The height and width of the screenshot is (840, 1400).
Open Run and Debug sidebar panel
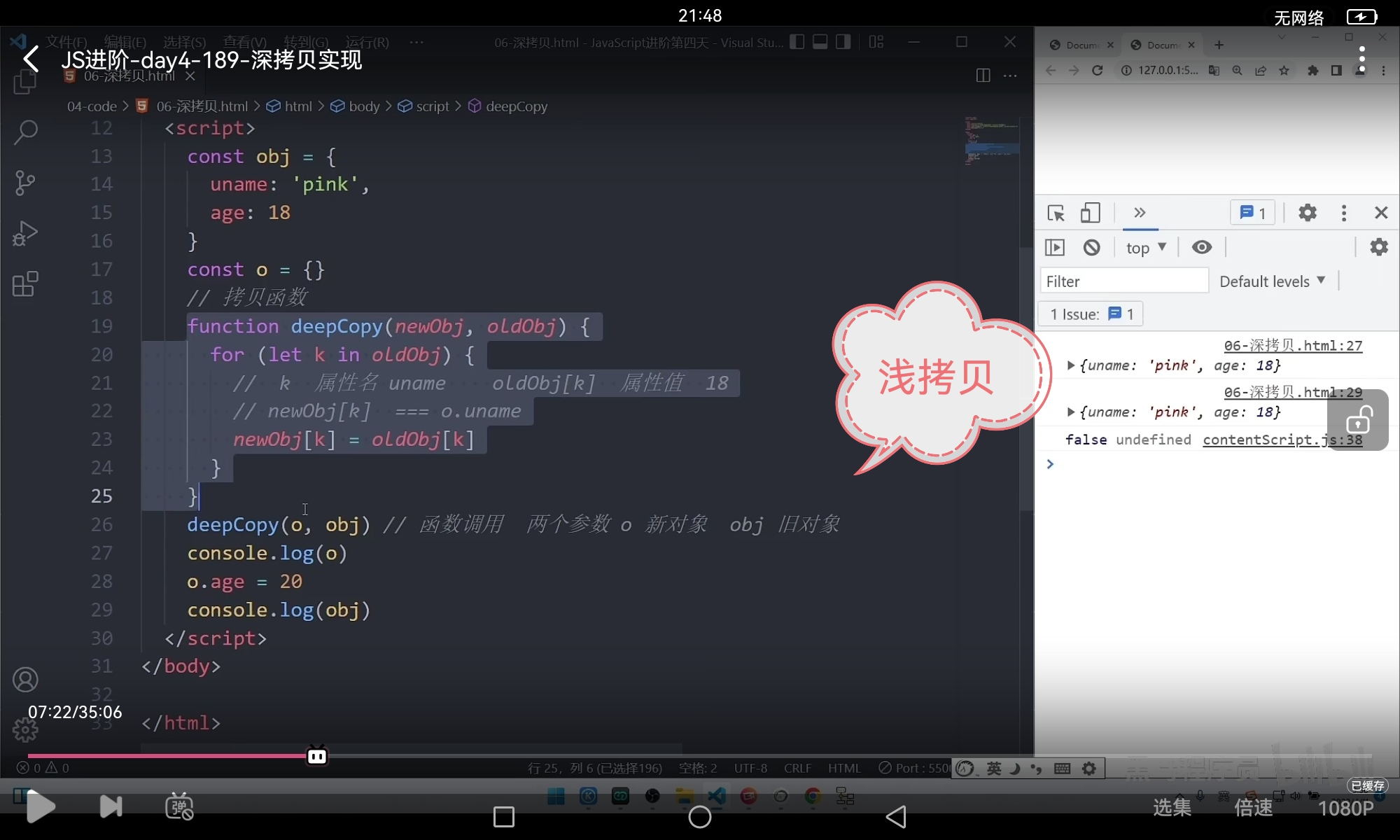click(x=26, y=234)
